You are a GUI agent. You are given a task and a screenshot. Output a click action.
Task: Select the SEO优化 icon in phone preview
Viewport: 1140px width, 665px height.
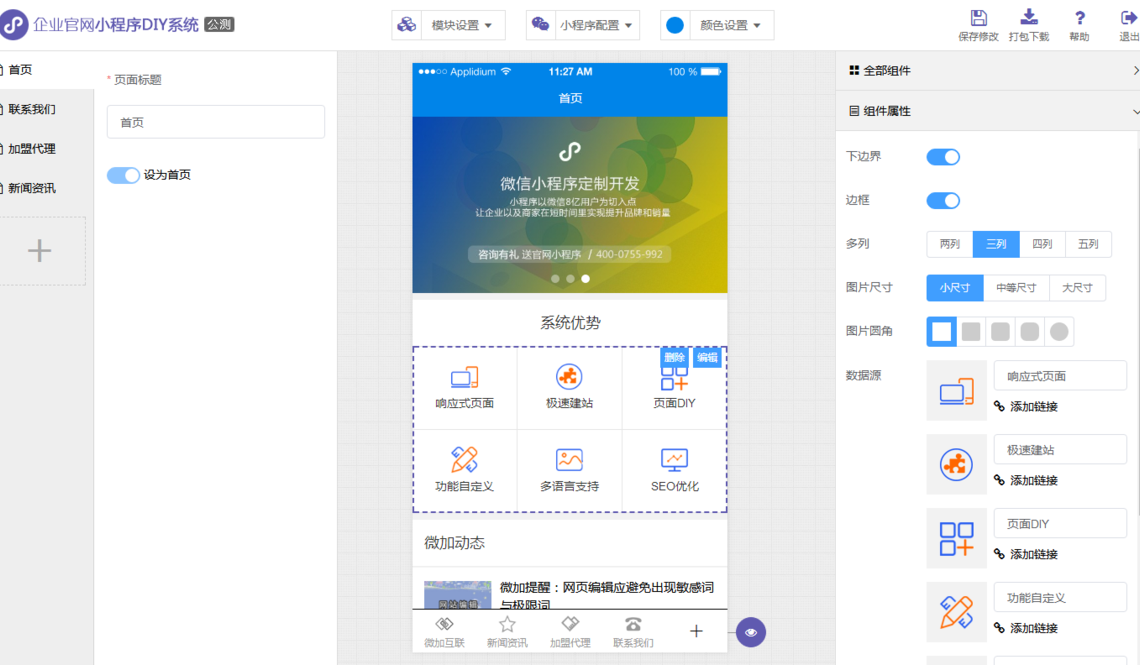click(674, 460)
